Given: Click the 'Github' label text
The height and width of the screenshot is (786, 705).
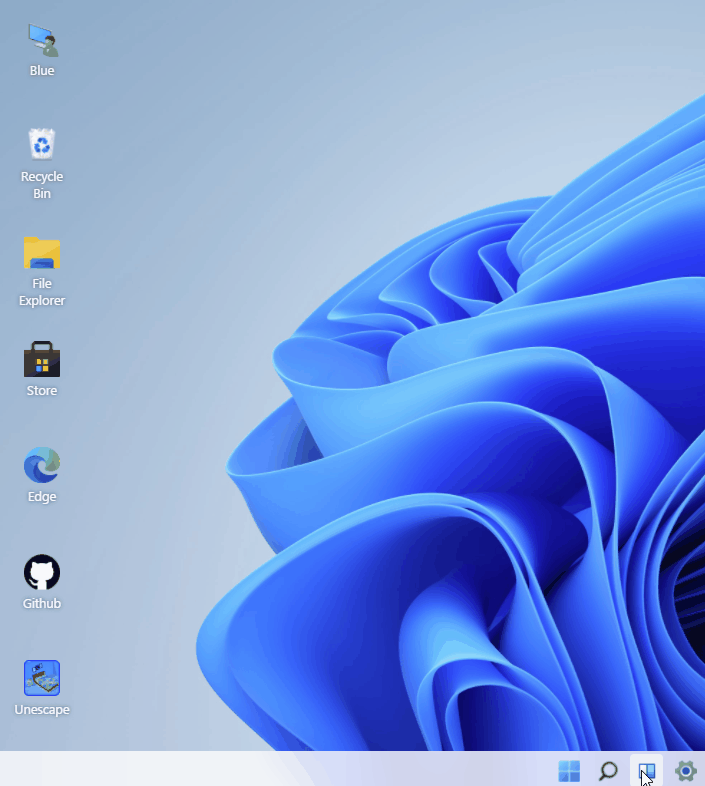Looking at the screenshot, I should coord(42,603).
